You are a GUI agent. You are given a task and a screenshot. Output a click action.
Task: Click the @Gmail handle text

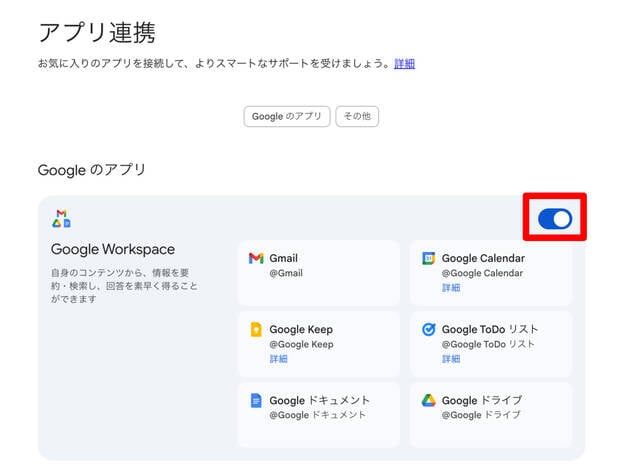[286, 273]
